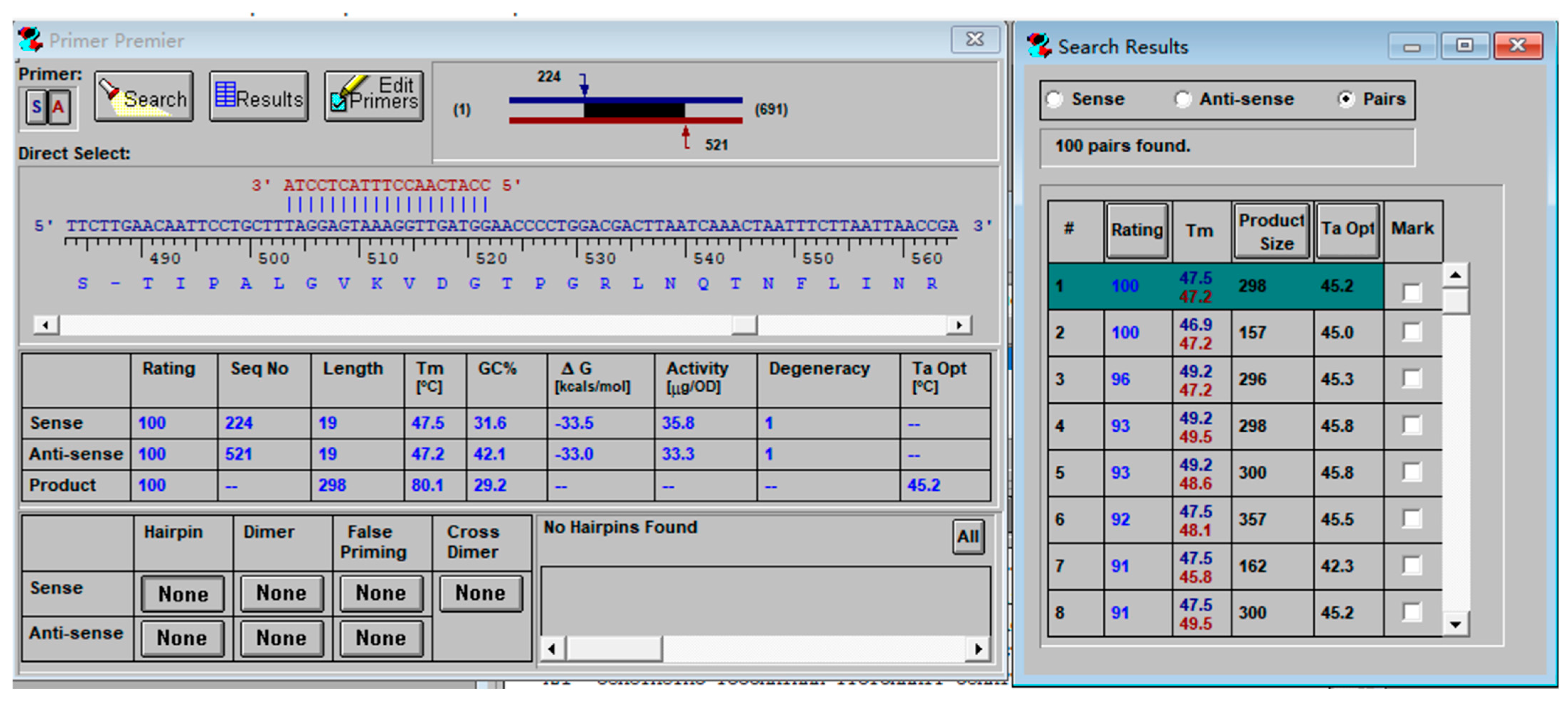Image resolution: width=1568 pixels, height=702 pixels.
Task: Click the Search Results title bar icon
Action: pyautogui.click(x=1039, y=46)
